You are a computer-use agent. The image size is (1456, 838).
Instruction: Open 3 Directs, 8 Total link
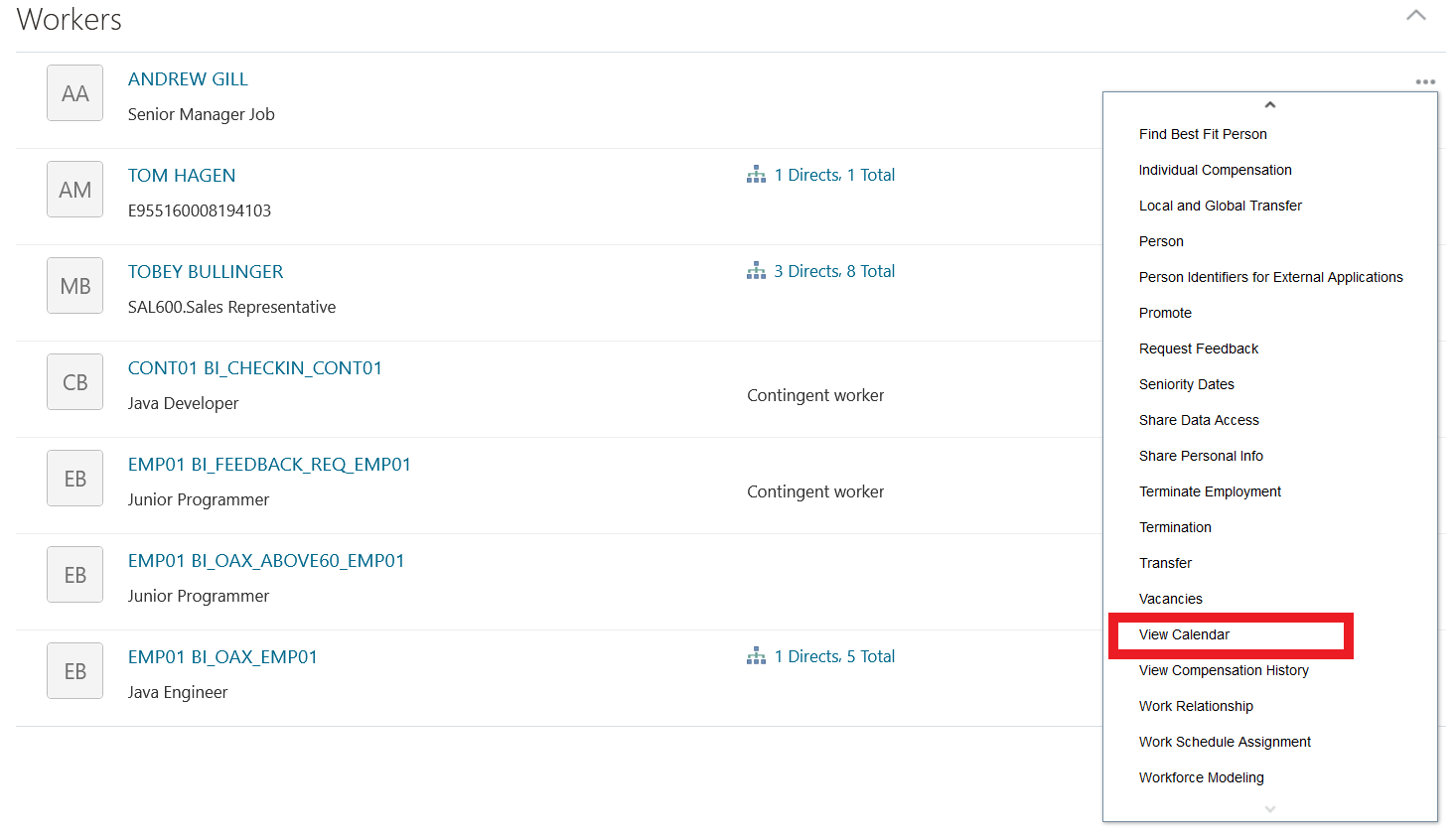coord(834,271)
